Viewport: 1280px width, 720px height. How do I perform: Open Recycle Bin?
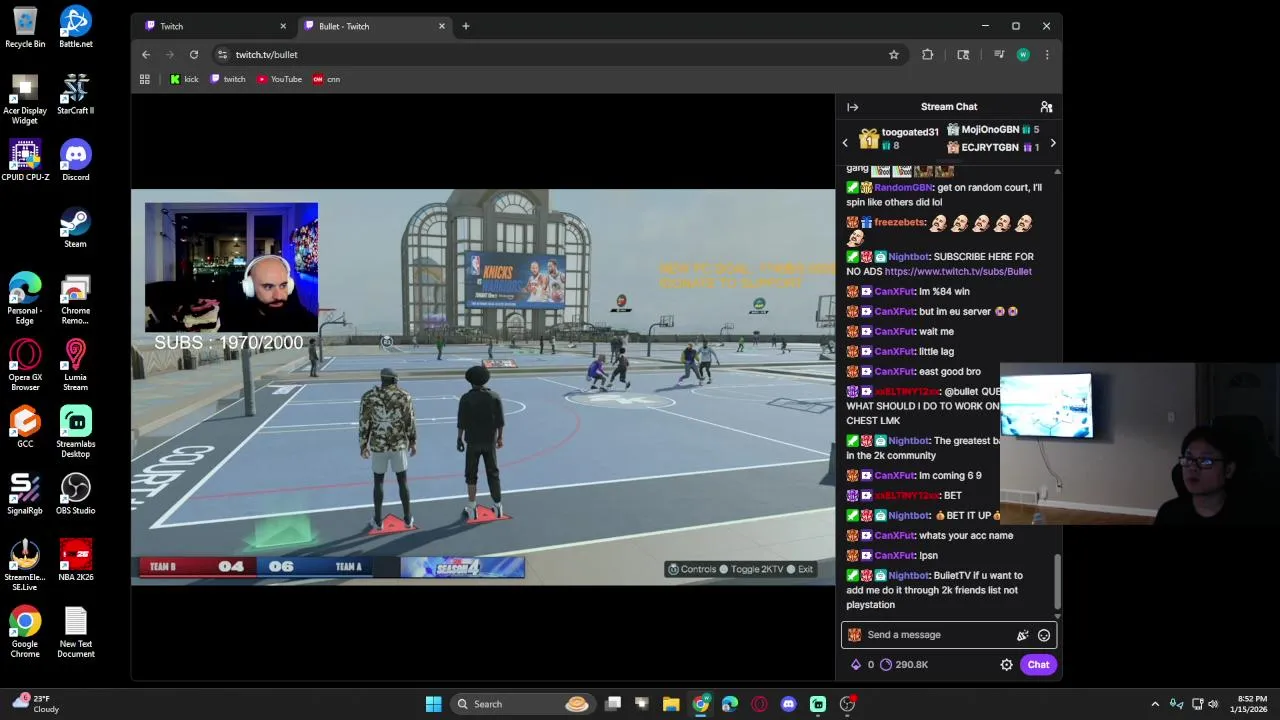pyautogui.click(x=25, y=28)
